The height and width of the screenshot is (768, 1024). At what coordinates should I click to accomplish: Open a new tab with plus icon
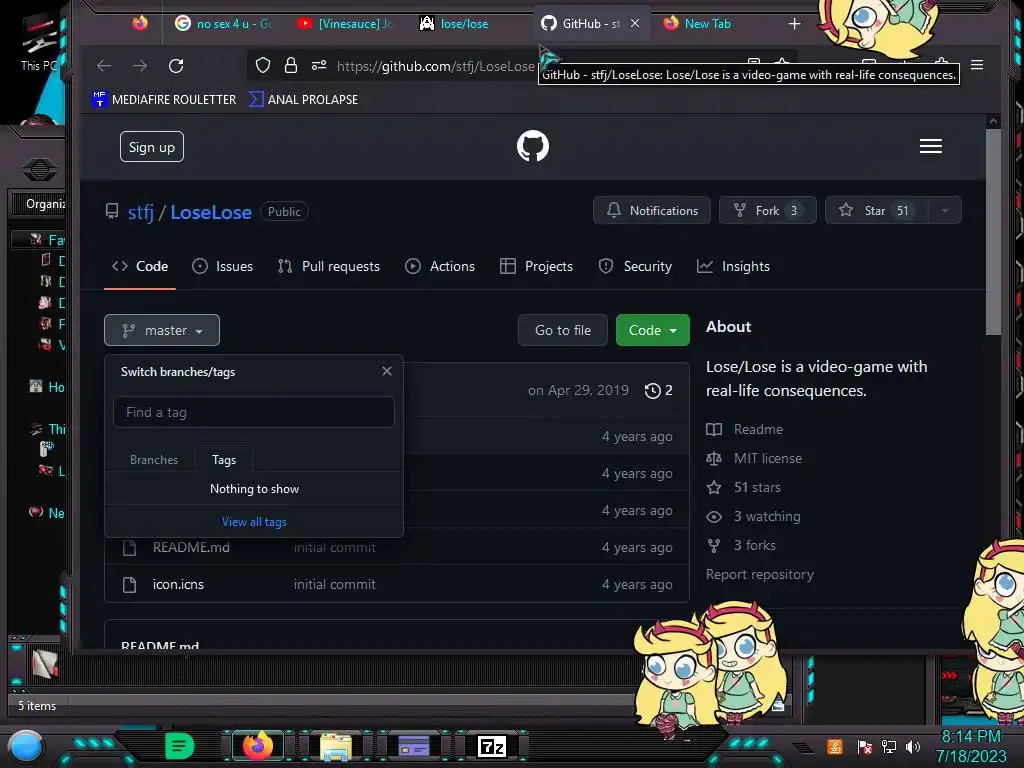[794, 24]
